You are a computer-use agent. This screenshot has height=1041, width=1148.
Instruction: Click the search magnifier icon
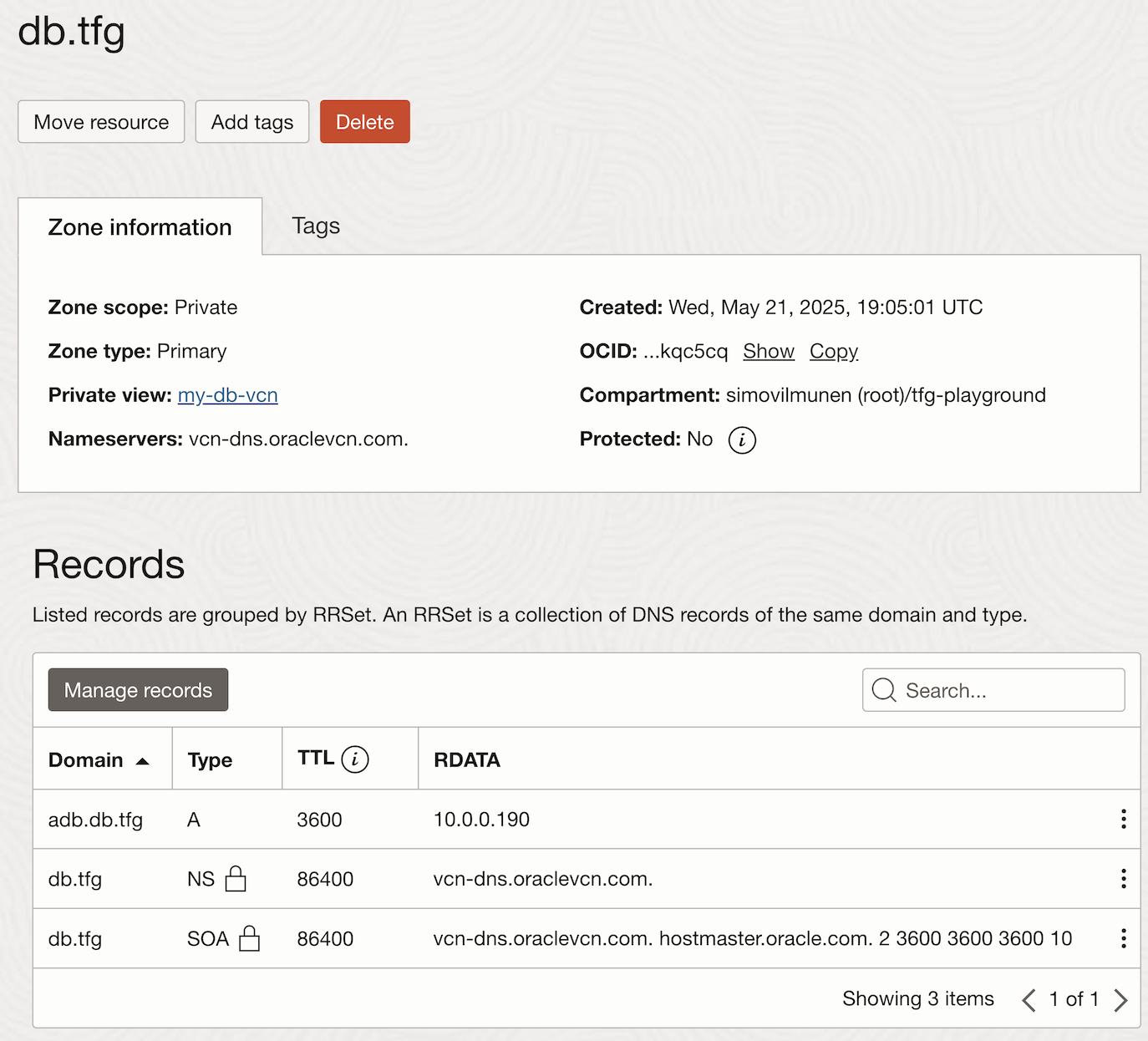point(883,690)
